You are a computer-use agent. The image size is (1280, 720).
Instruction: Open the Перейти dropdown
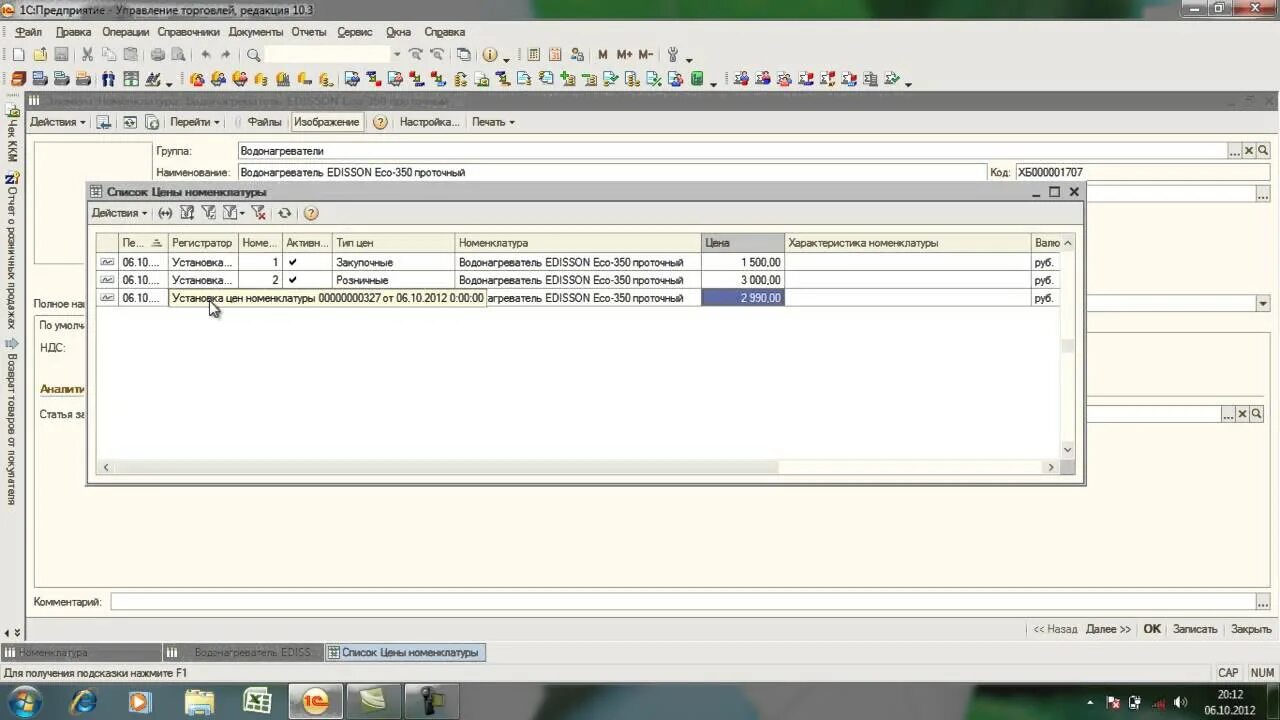click(194, 122)
